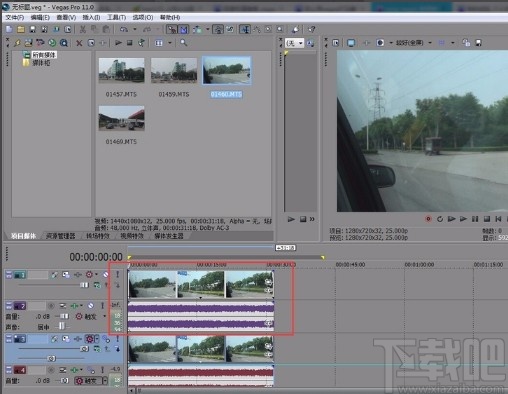The image size is (508, 394).
Task: Click the What's This help icon
Action: tap(312, 29)
